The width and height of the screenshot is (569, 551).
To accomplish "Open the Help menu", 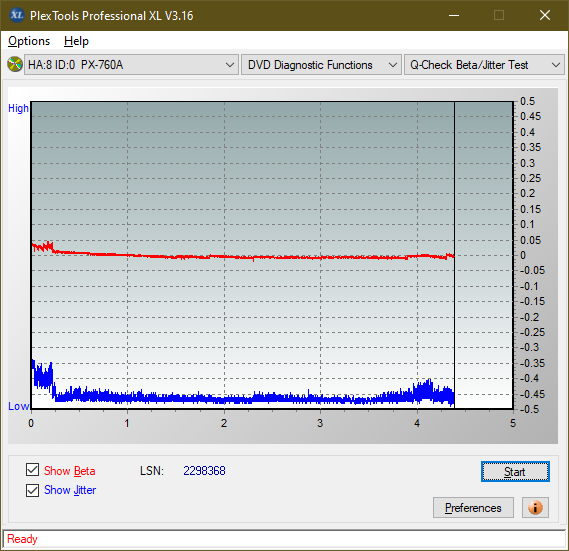I will [76, 41].
